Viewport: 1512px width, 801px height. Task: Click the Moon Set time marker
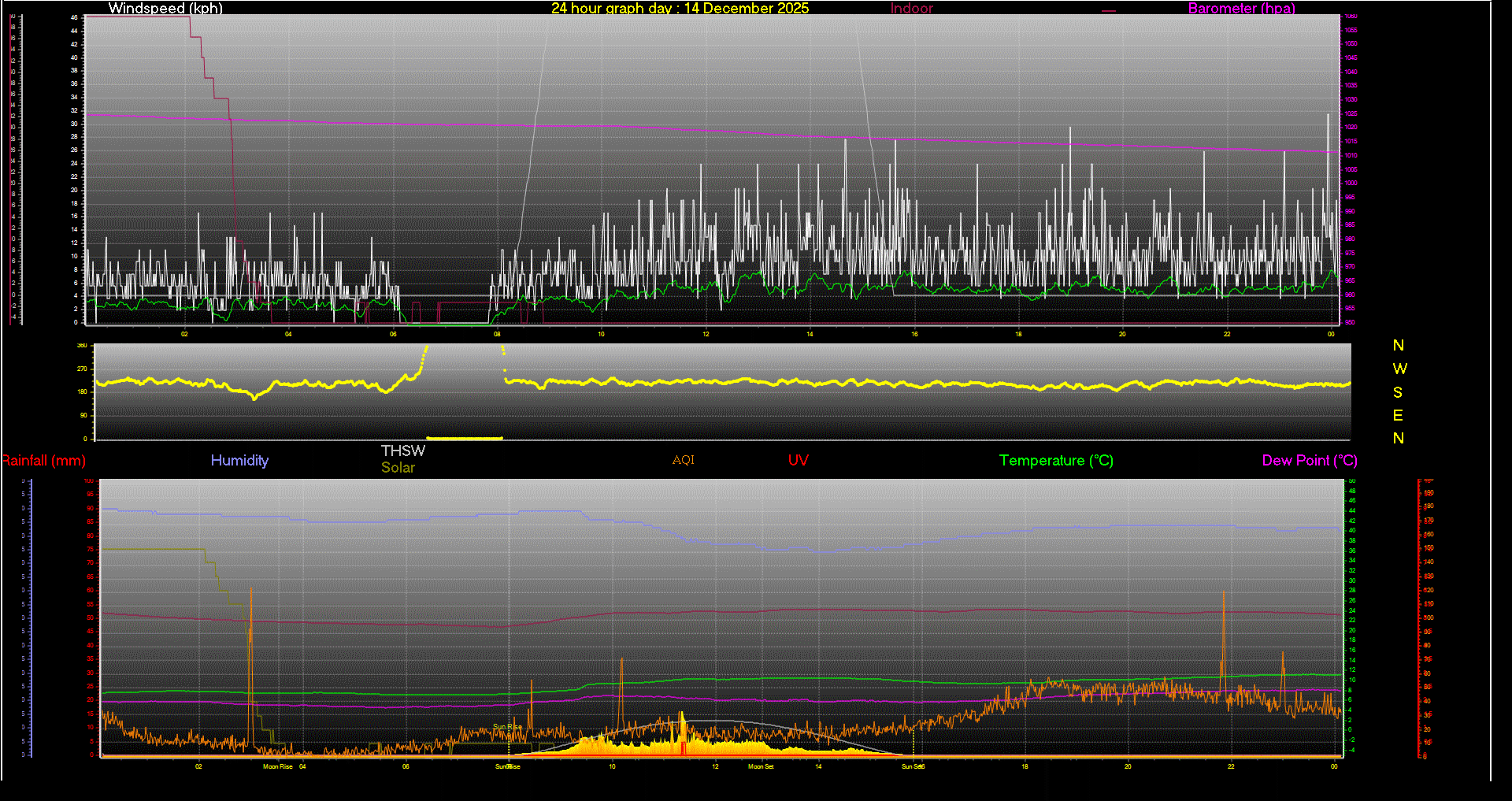pos(761,766)
